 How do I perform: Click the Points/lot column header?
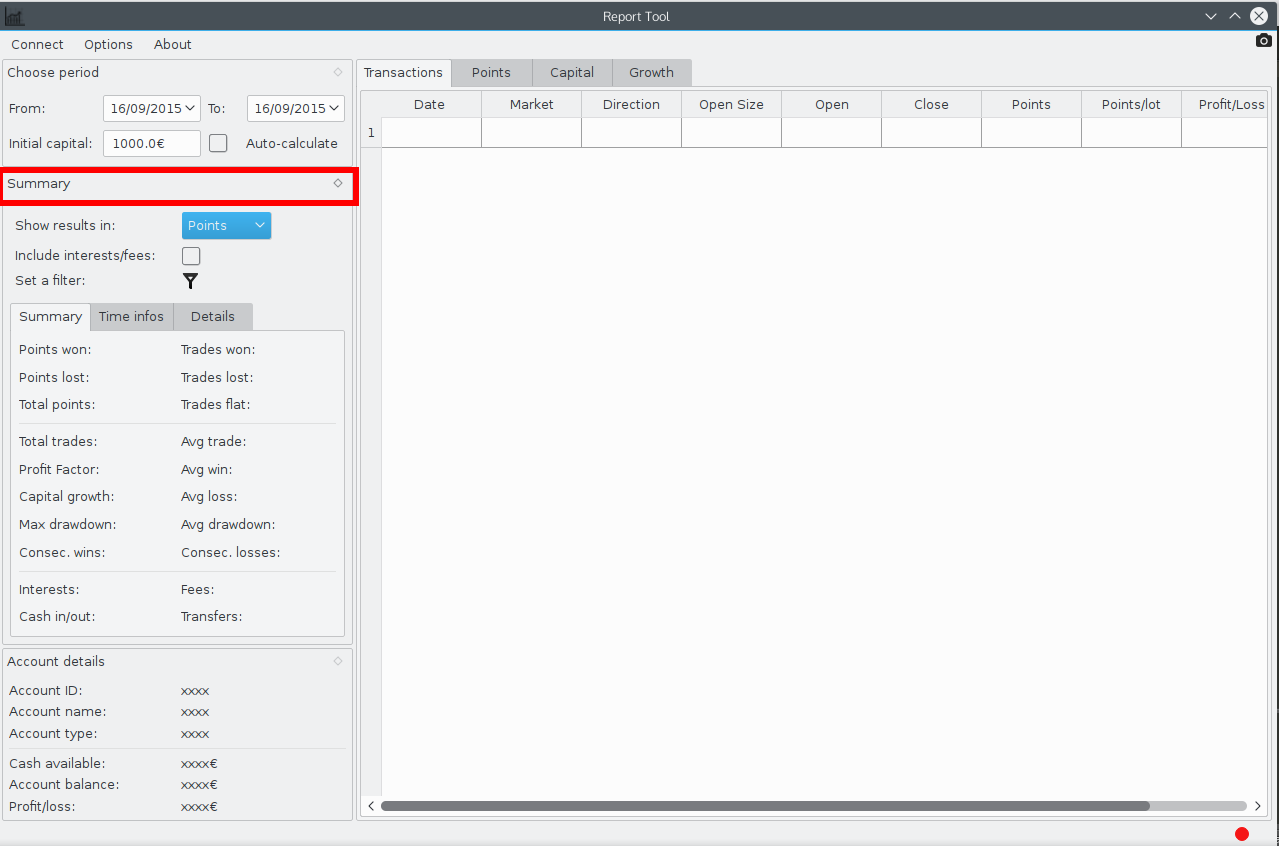point(1131,104)
